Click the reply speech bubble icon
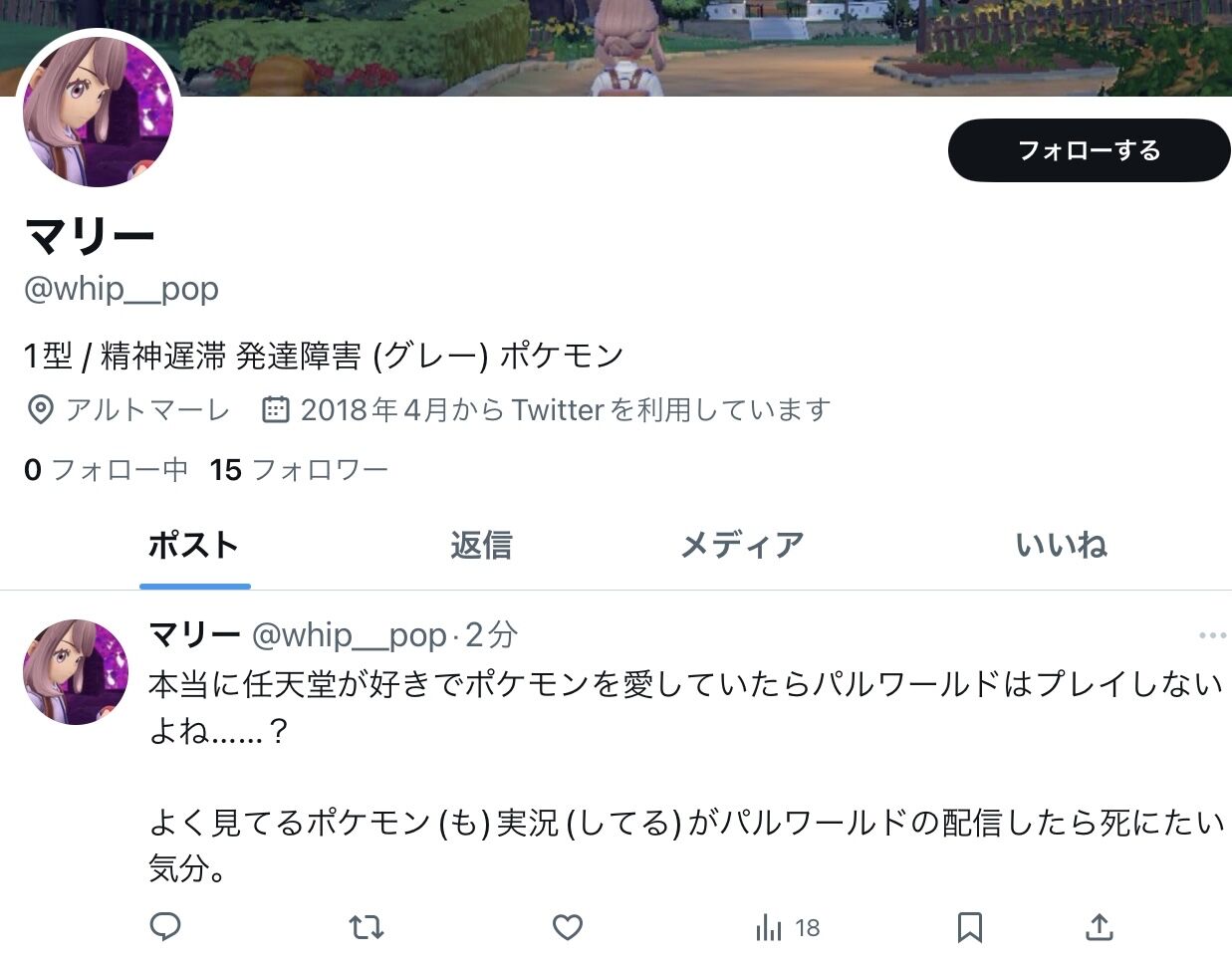 (165, 927)
